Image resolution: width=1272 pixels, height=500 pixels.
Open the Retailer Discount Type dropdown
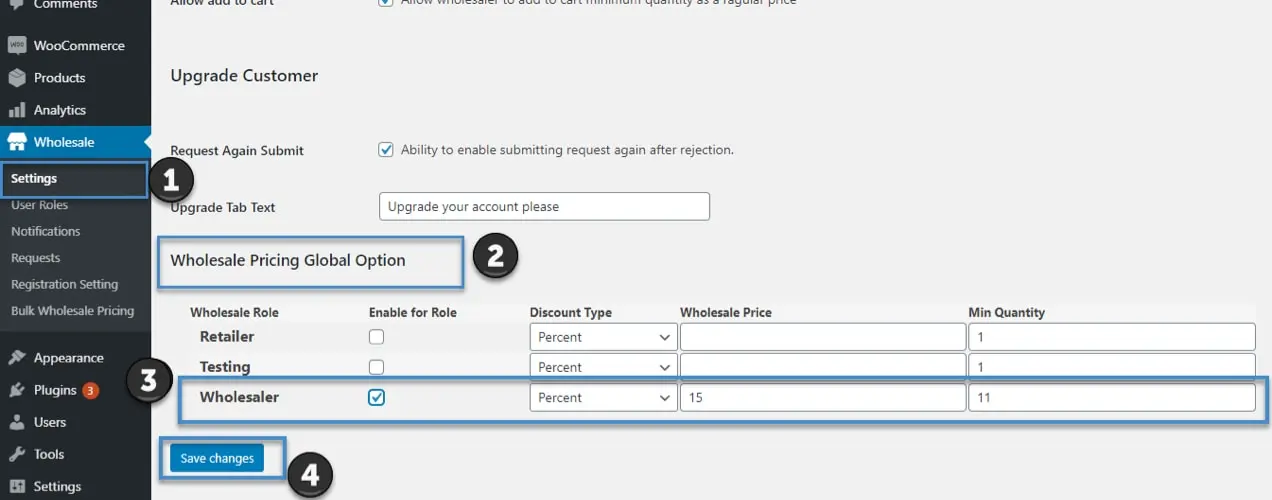tap(603, 337)
